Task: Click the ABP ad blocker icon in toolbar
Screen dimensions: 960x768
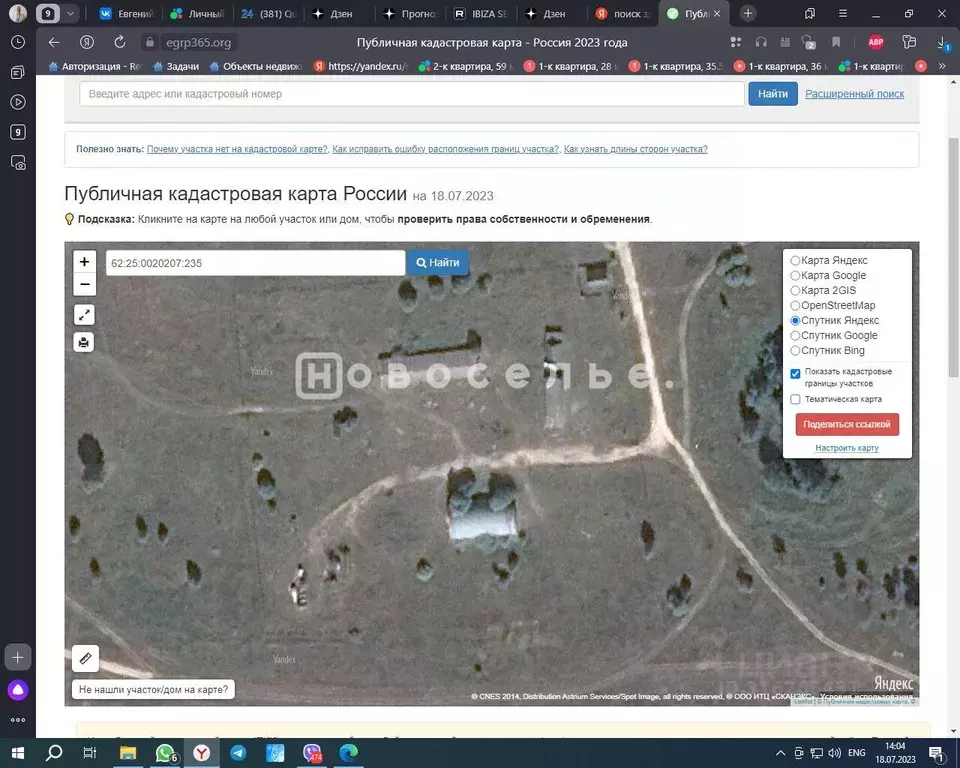Action: pos(874,43)
